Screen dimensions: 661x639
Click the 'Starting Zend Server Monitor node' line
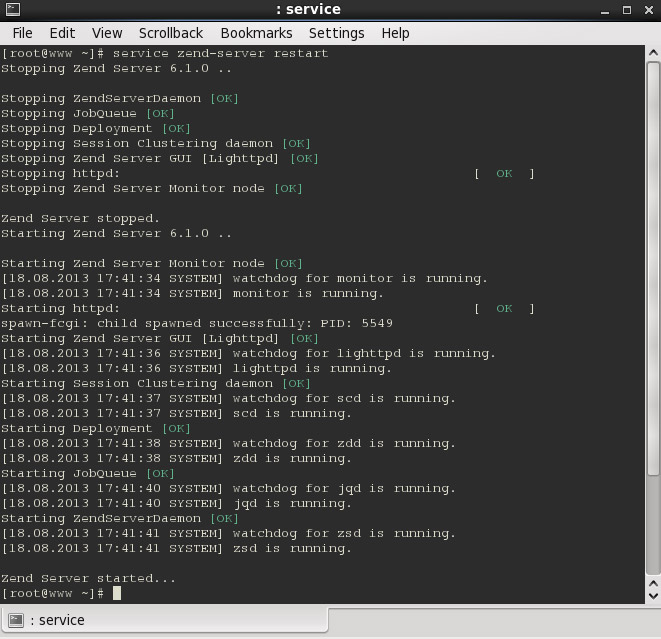click(x=152, y=263)
